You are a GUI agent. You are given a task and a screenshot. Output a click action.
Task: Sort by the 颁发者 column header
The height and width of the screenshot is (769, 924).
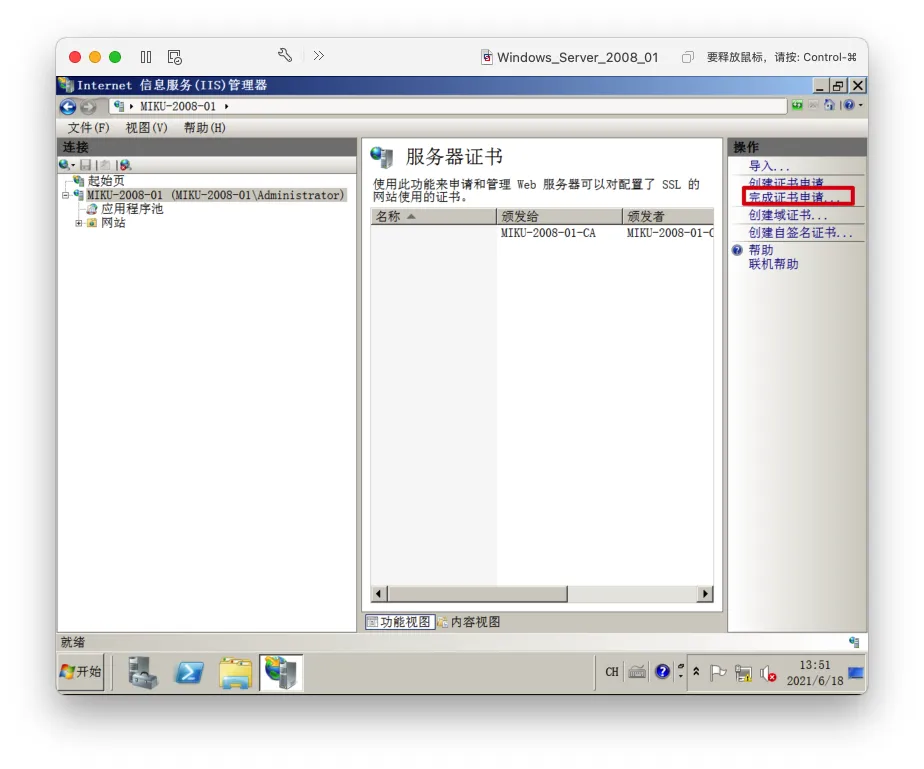668,216
